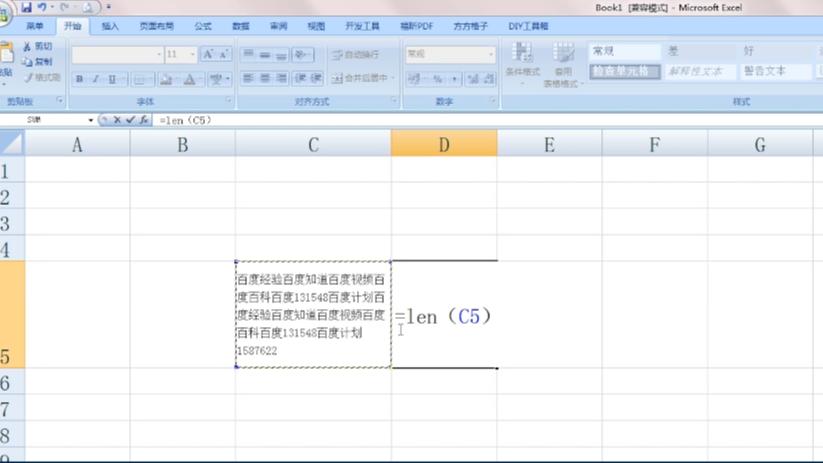Apply the dark 检查单元格 cell style
This screenshot has width=823, height=463.
tap(625, 71)
